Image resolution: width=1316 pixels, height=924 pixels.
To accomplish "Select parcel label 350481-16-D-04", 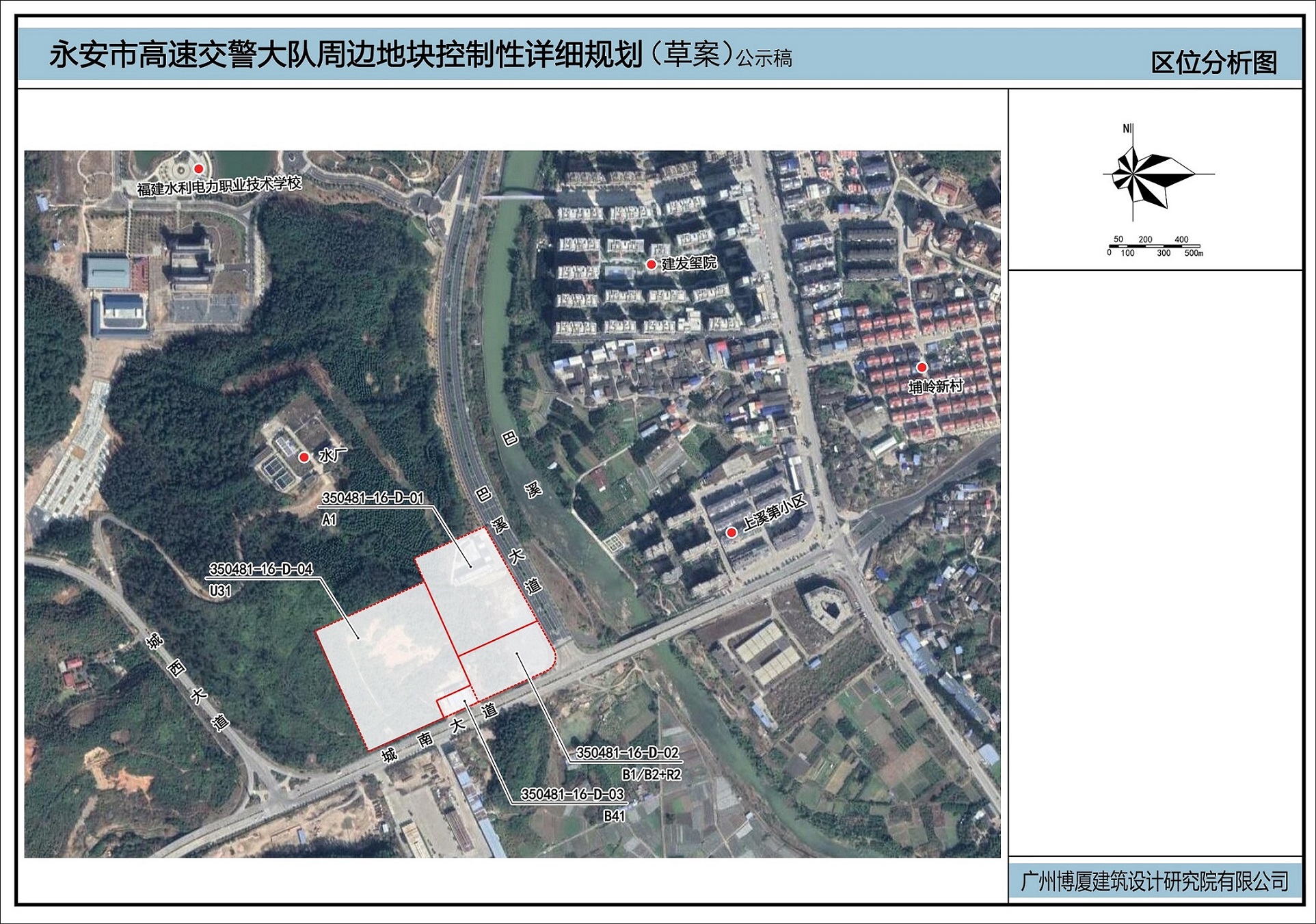I will coord(261,569).
